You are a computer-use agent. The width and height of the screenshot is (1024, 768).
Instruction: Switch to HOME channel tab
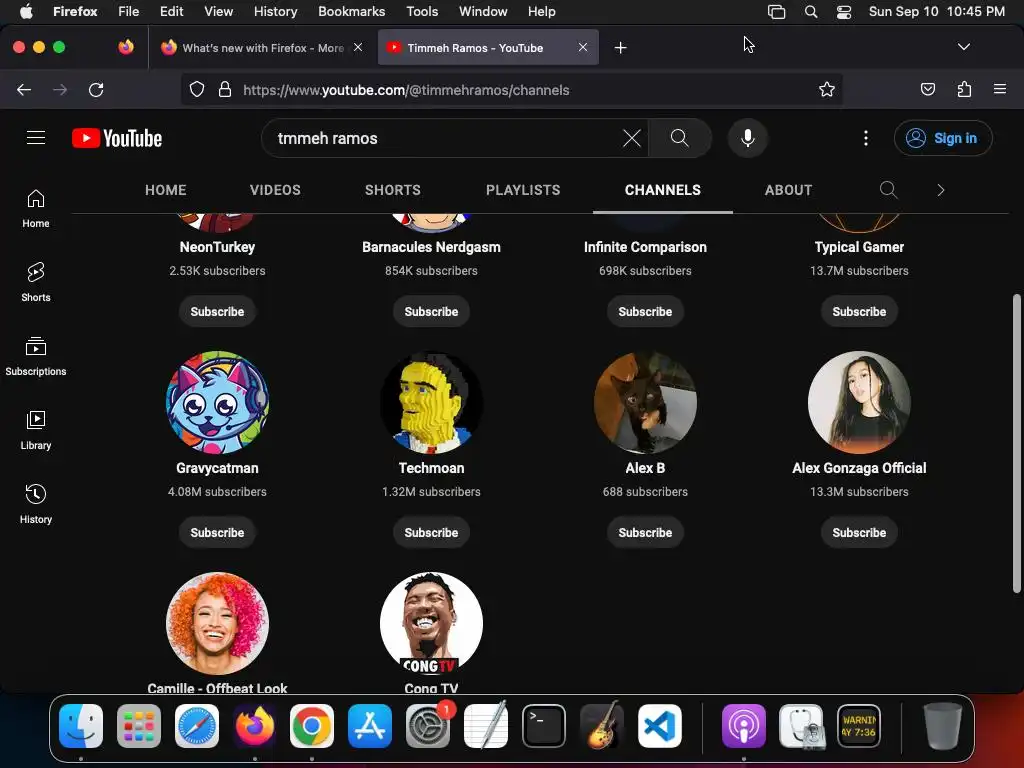tap(165, 190)
